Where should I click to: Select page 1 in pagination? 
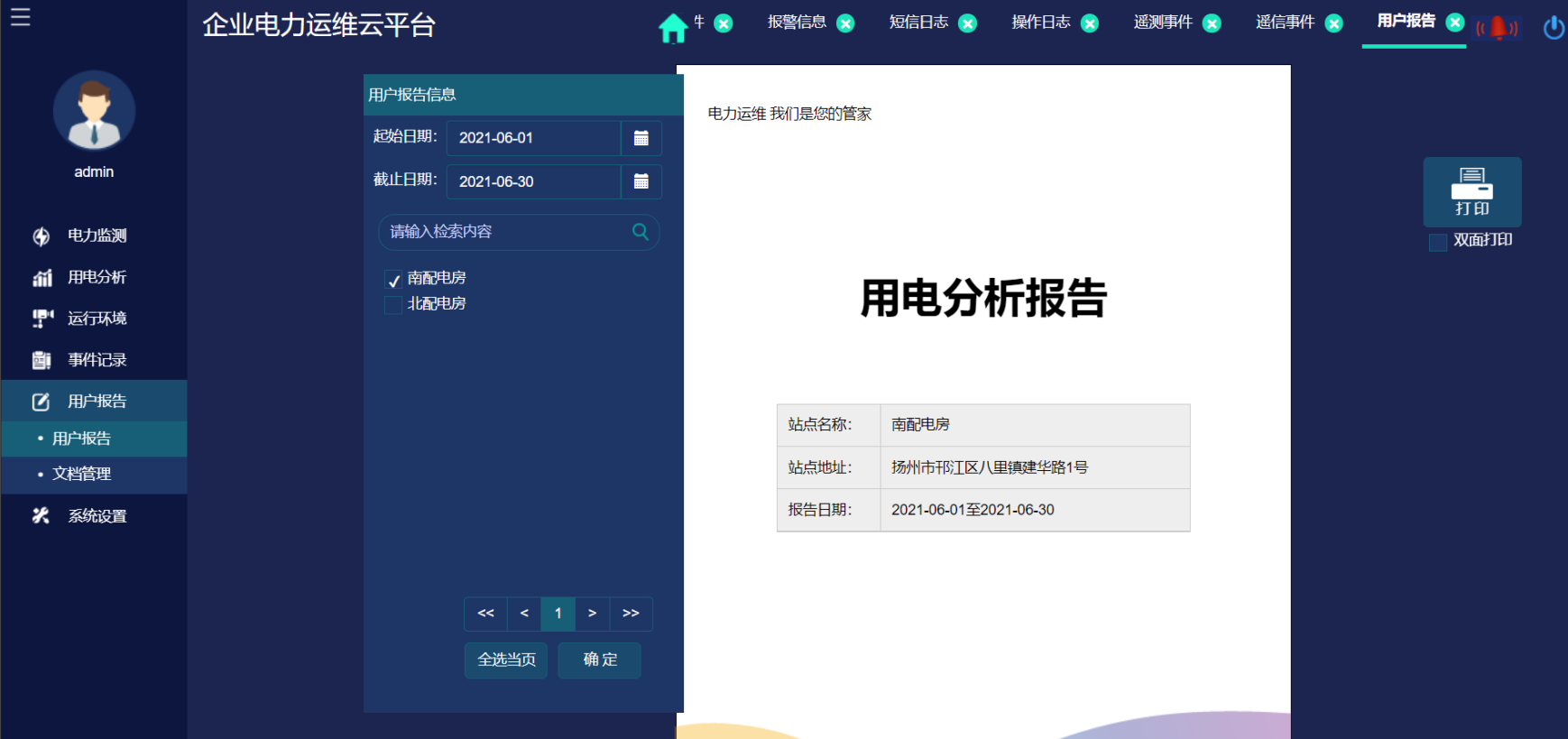click(x=558, y=614)
